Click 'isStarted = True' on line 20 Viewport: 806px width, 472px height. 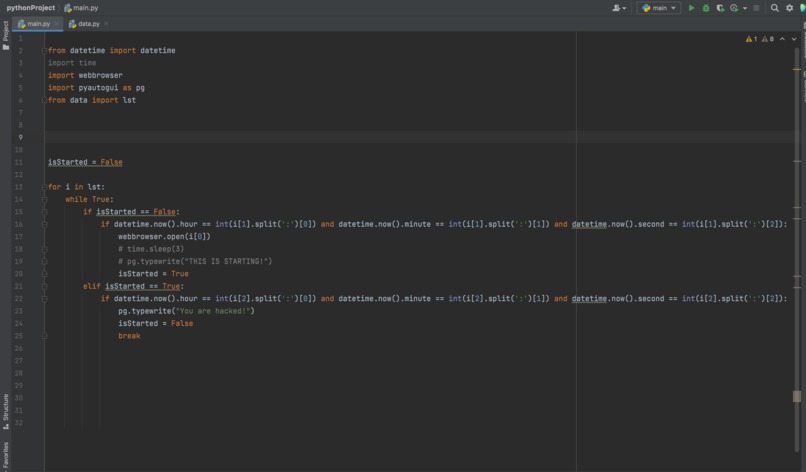[x=153, y=274]
